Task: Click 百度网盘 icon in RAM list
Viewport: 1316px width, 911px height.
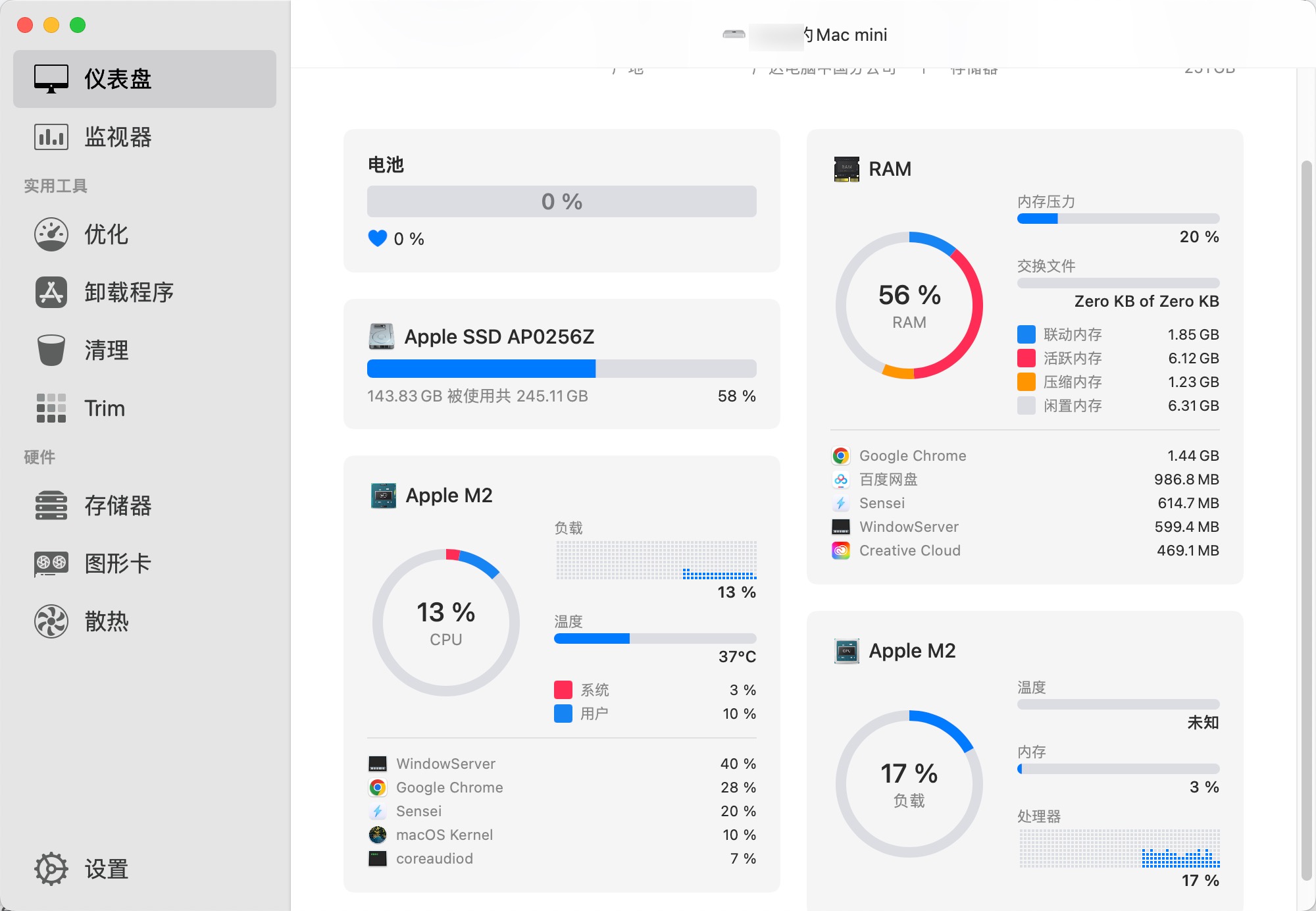Action: point(841,479)
